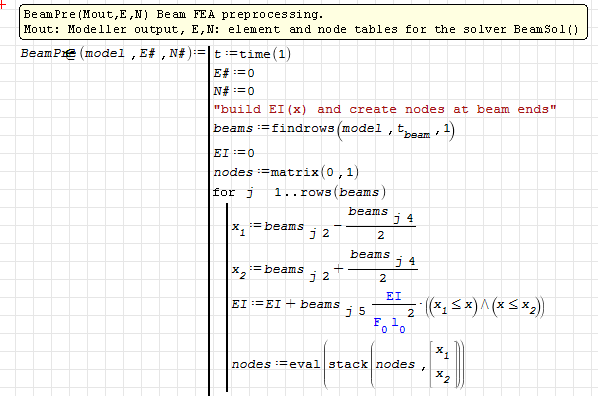The image size is (598, 396).
Task: Click the 'for j' loop header
Action: (299, 192)
